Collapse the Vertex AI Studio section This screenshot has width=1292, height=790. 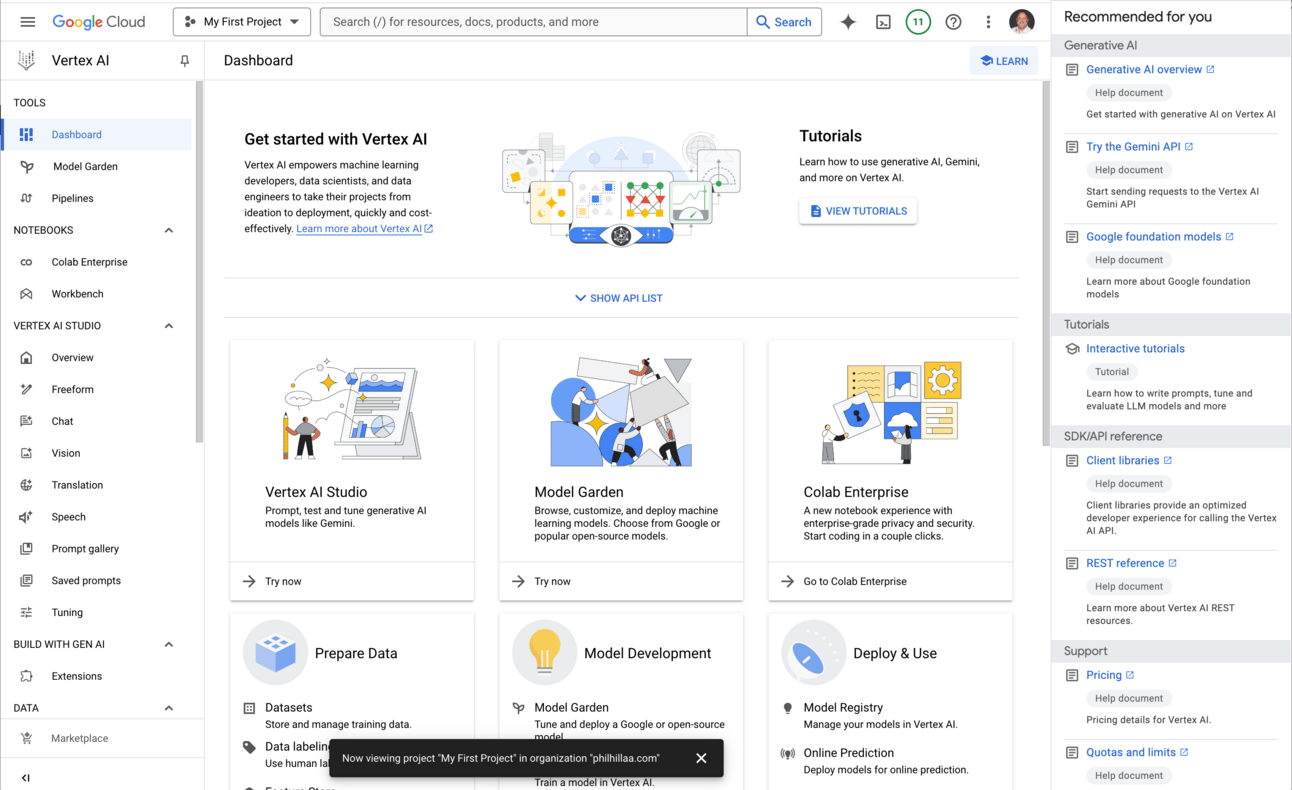pos(168,326)
